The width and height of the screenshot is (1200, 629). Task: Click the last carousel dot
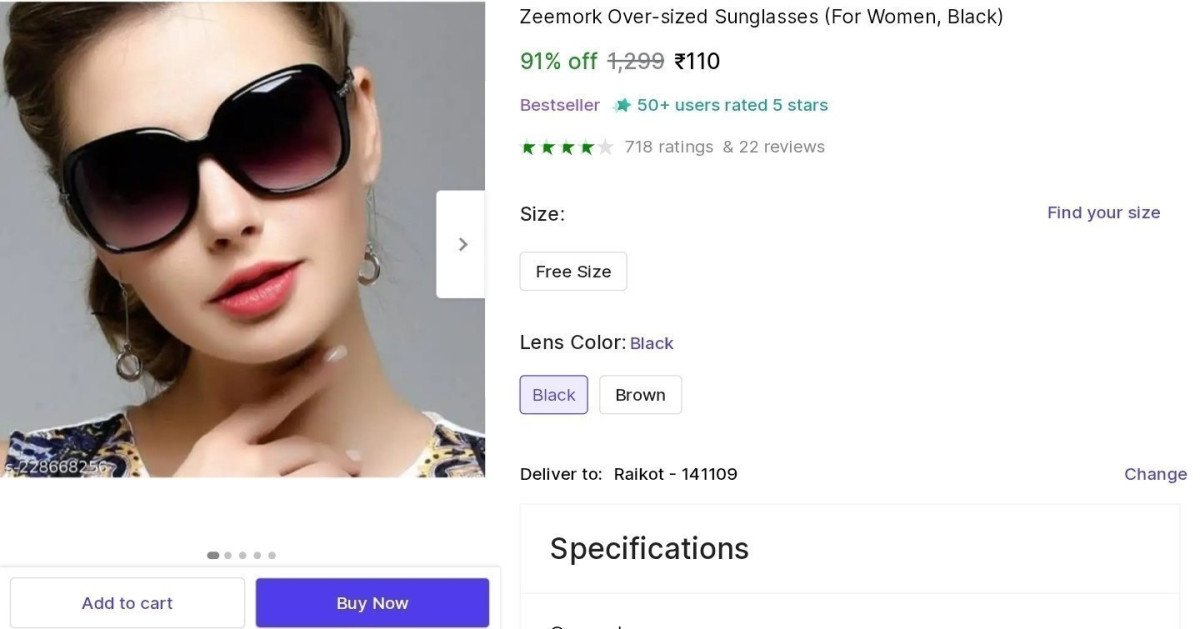coord(272,555)
